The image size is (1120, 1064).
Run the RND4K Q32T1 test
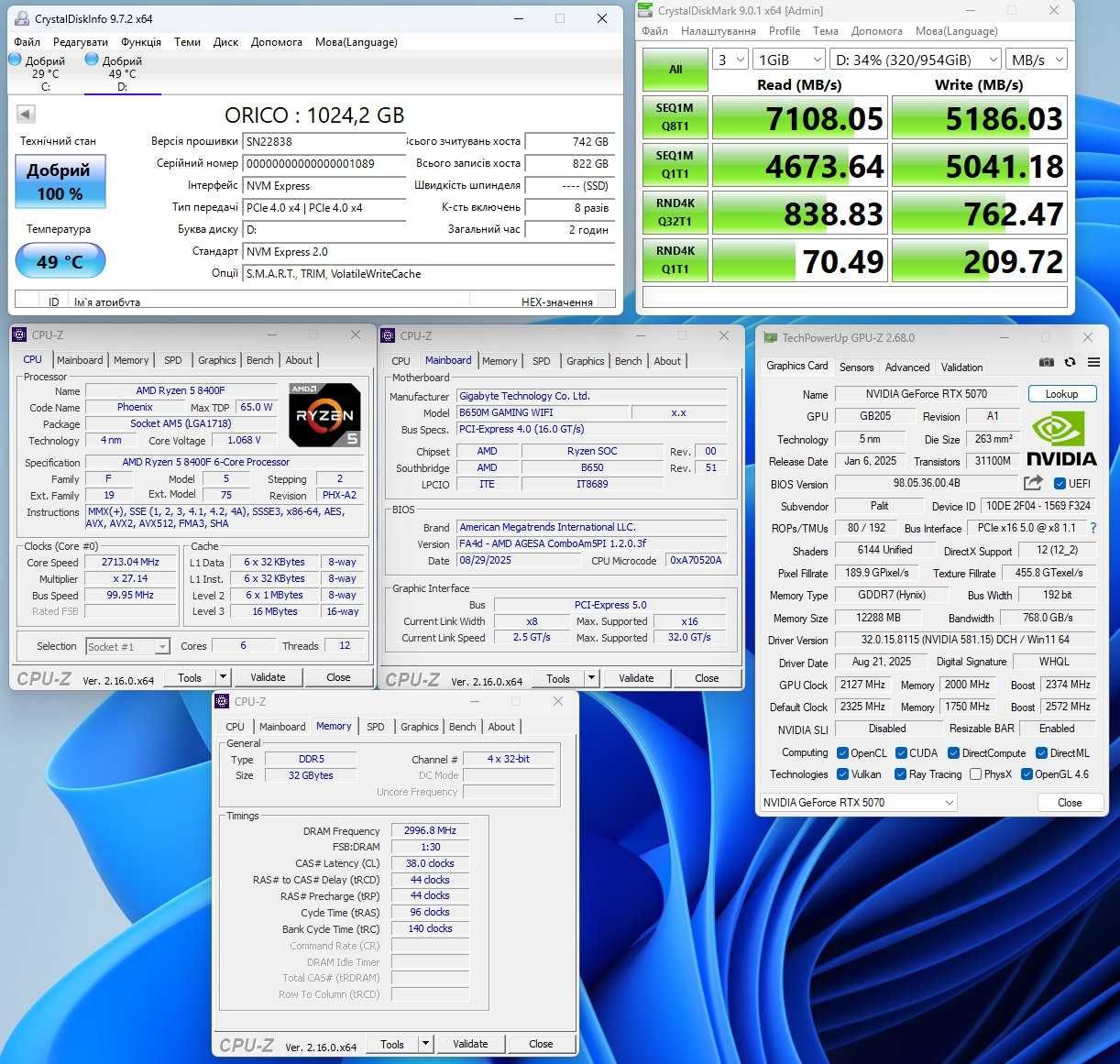(x=675, y=213)
